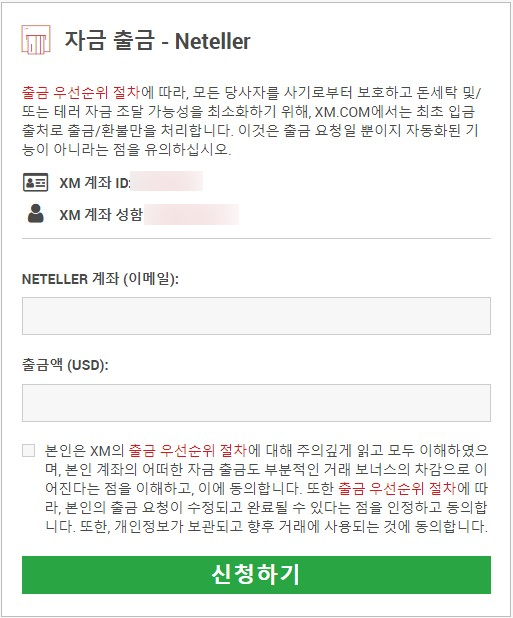Click the blurred account holder name value
The image size is (513, 618).
click(191, 214)
